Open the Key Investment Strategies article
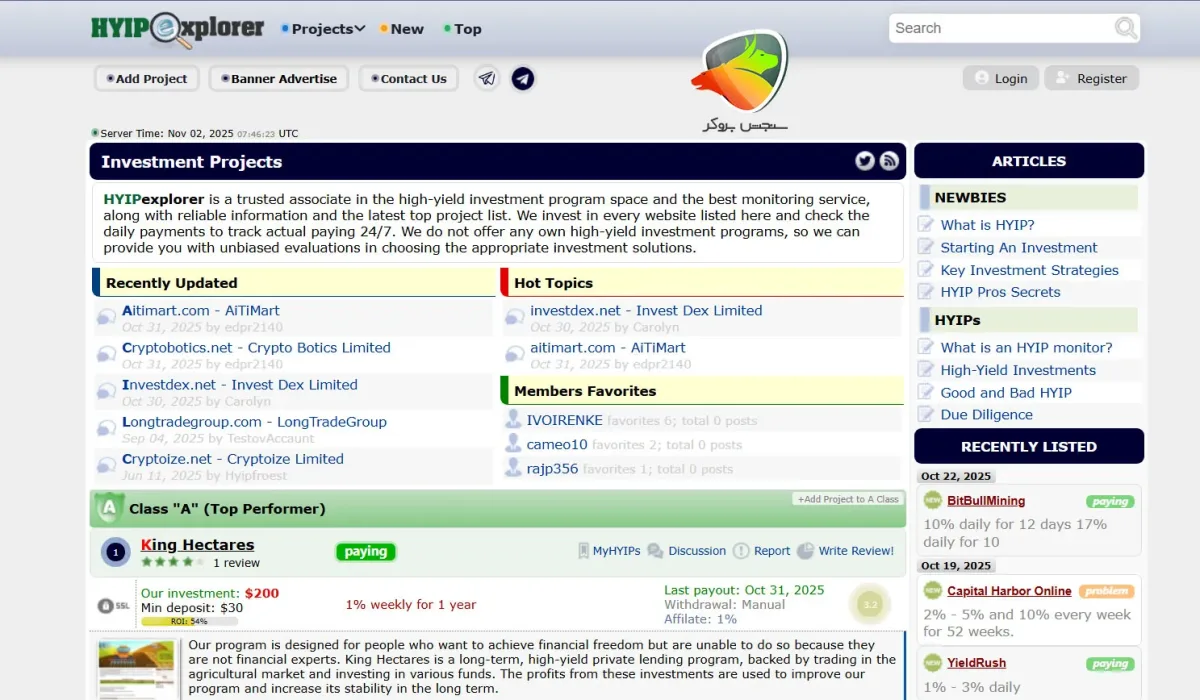This screenshot has width=1200, height=700. 1029,270
